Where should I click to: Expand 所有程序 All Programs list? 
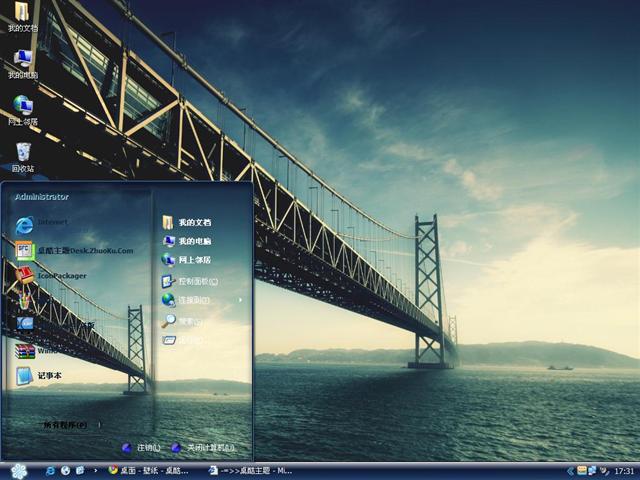[72, 424]
